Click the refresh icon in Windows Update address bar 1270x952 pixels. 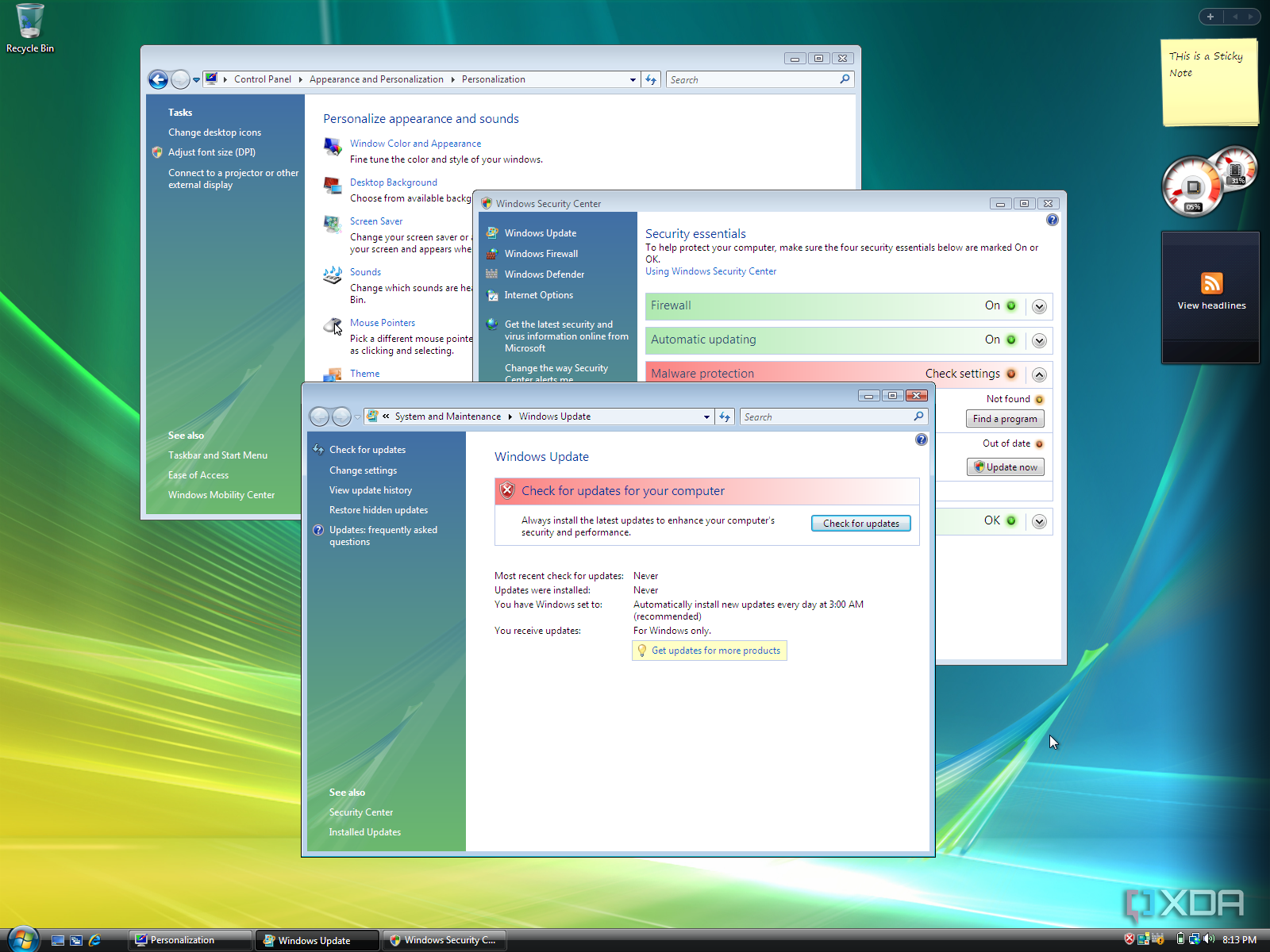[725, 416]
